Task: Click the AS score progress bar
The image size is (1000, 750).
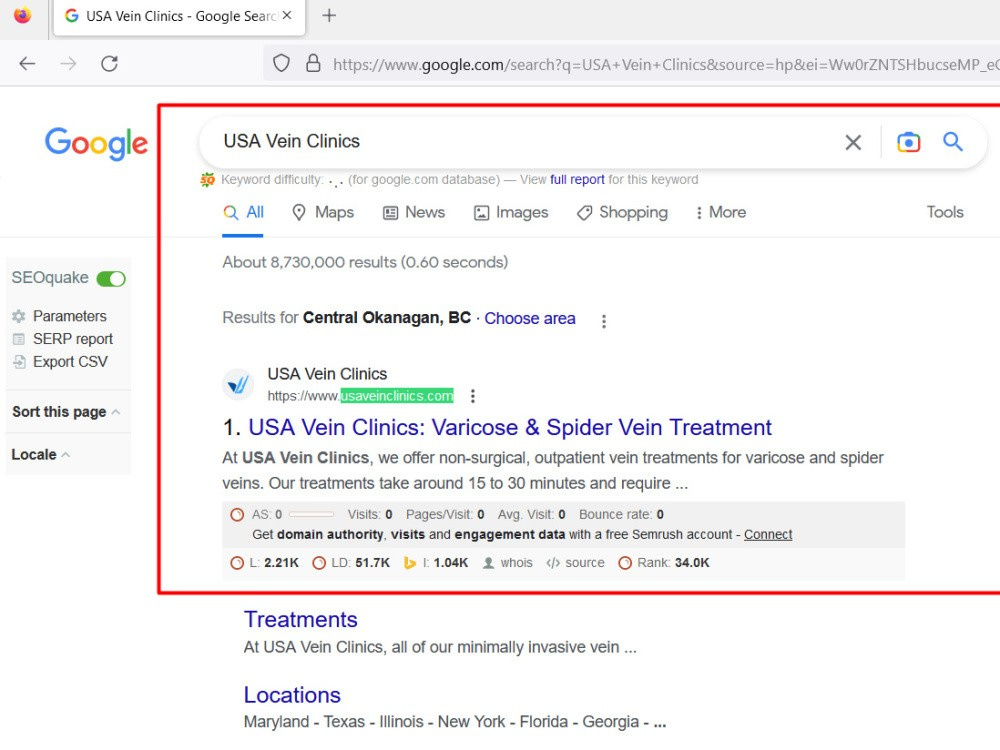Action: [311, 515]
